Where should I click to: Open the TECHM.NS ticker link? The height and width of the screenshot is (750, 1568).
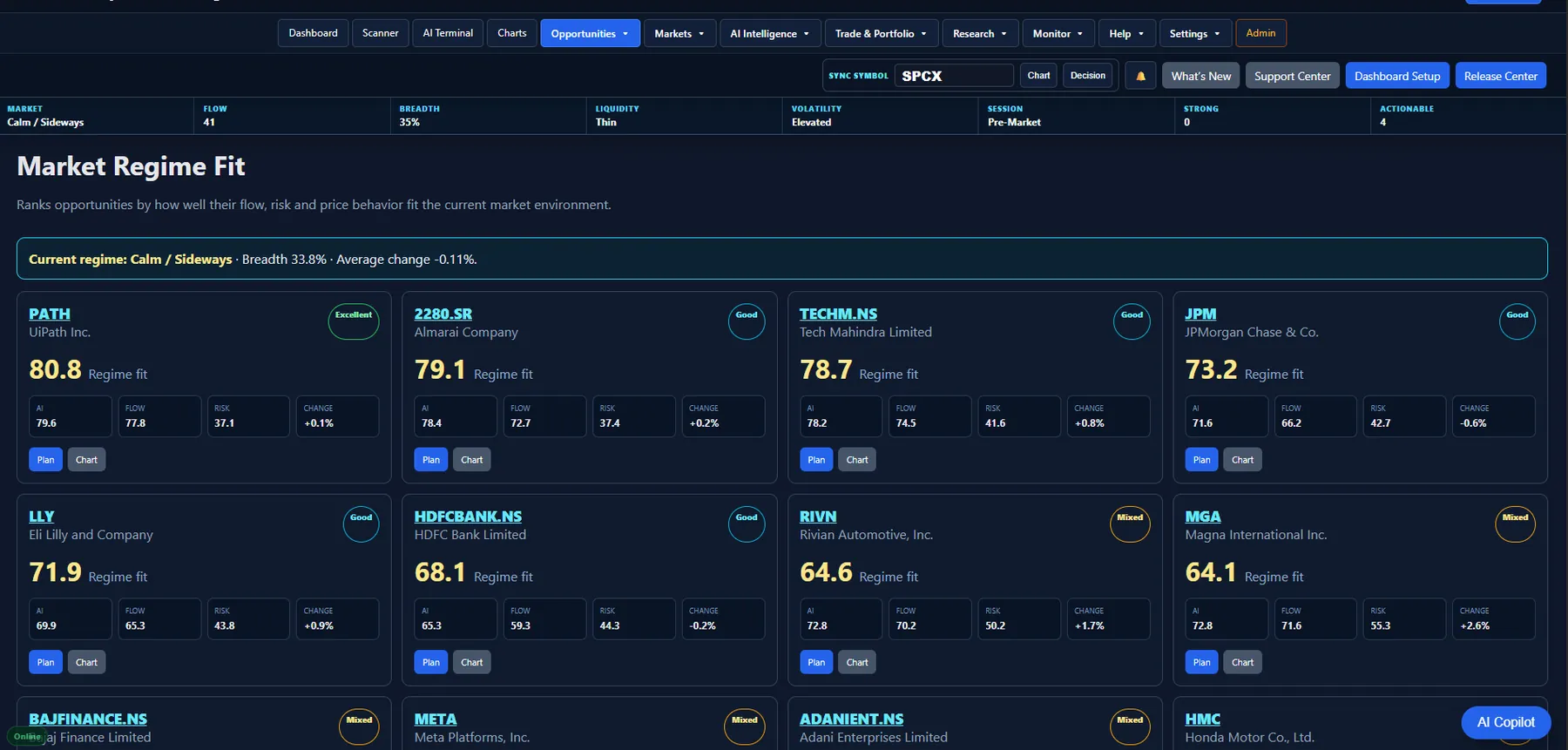(x=838, y=314)
